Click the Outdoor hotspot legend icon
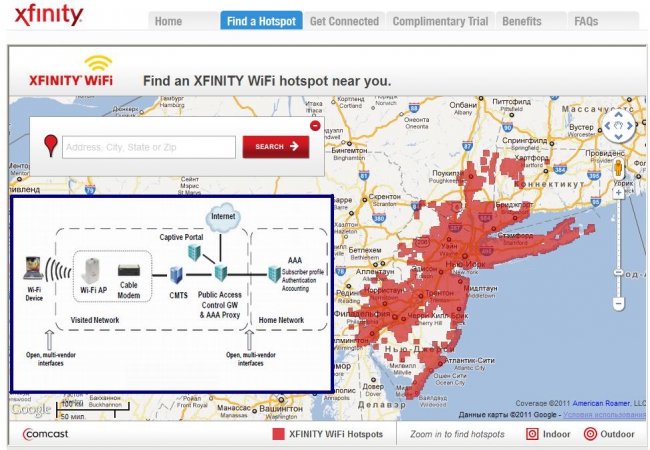 click(590, 434)
